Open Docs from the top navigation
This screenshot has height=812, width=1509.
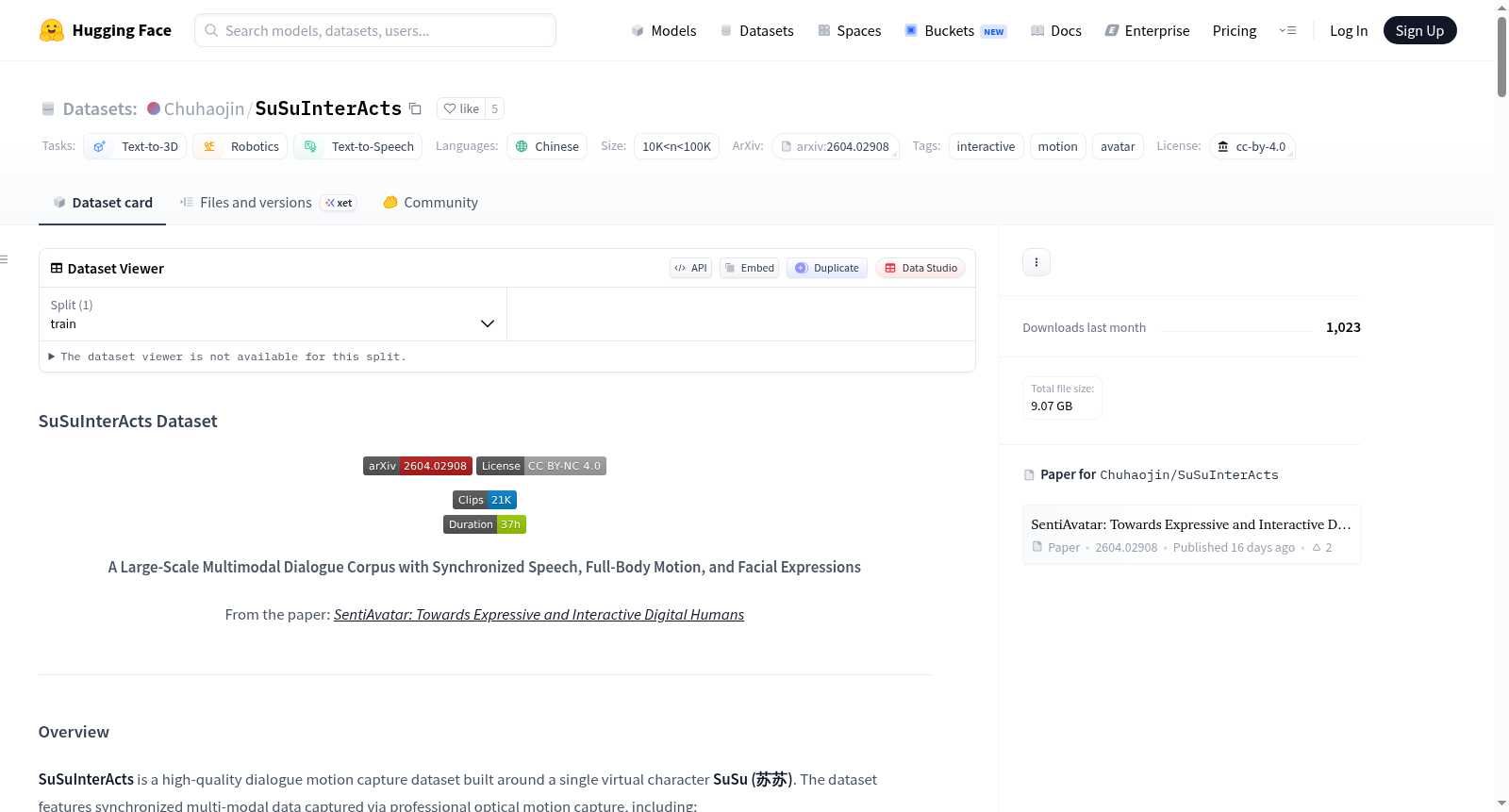(1056, 31)
